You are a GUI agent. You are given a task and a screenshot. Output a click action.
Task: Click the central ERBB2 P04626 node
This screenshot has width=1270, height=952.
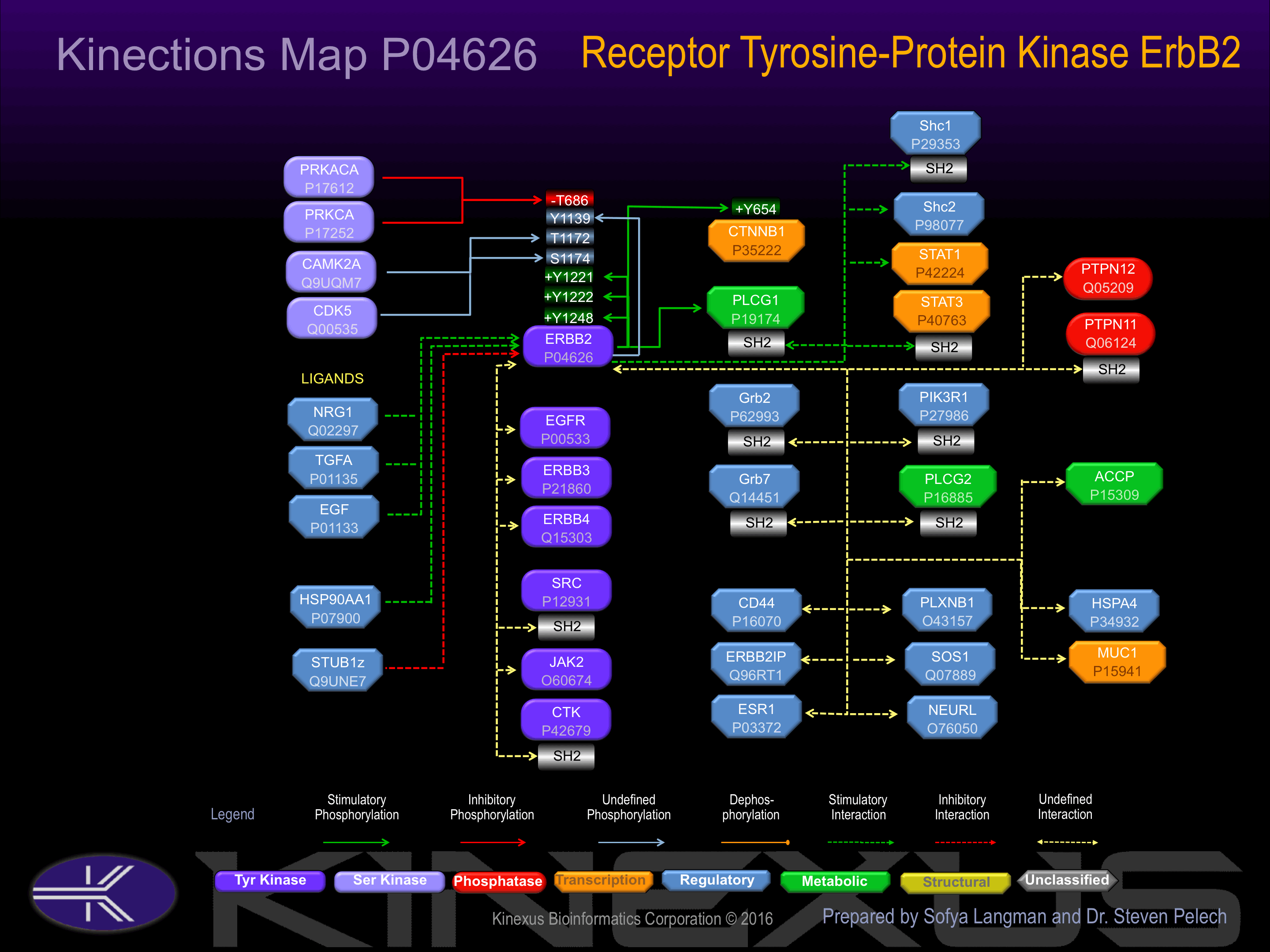click(568, 347)
